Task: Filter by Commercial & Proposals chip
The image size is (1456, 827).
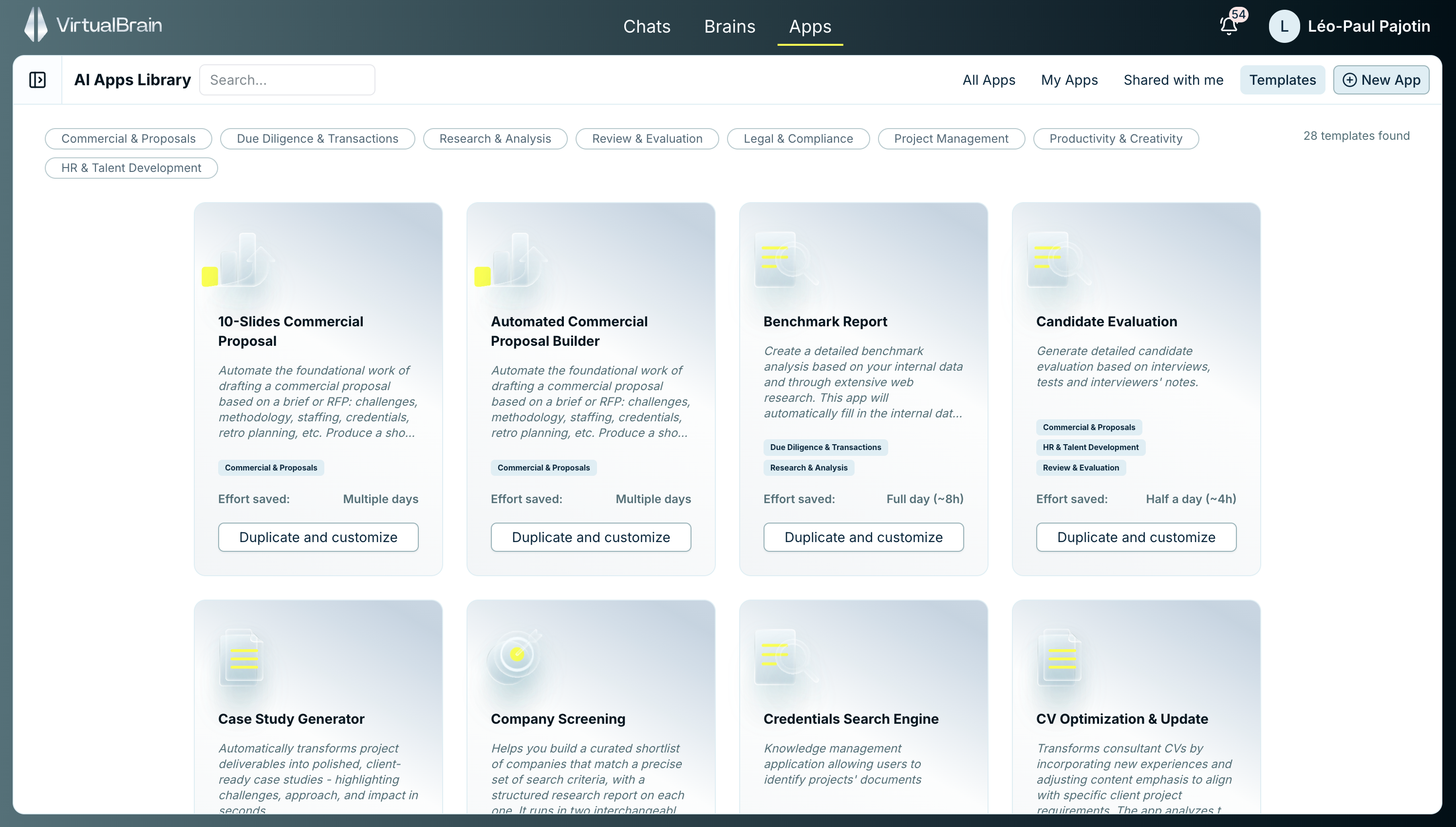Action: pyautogui.click(x=129, y=139)
